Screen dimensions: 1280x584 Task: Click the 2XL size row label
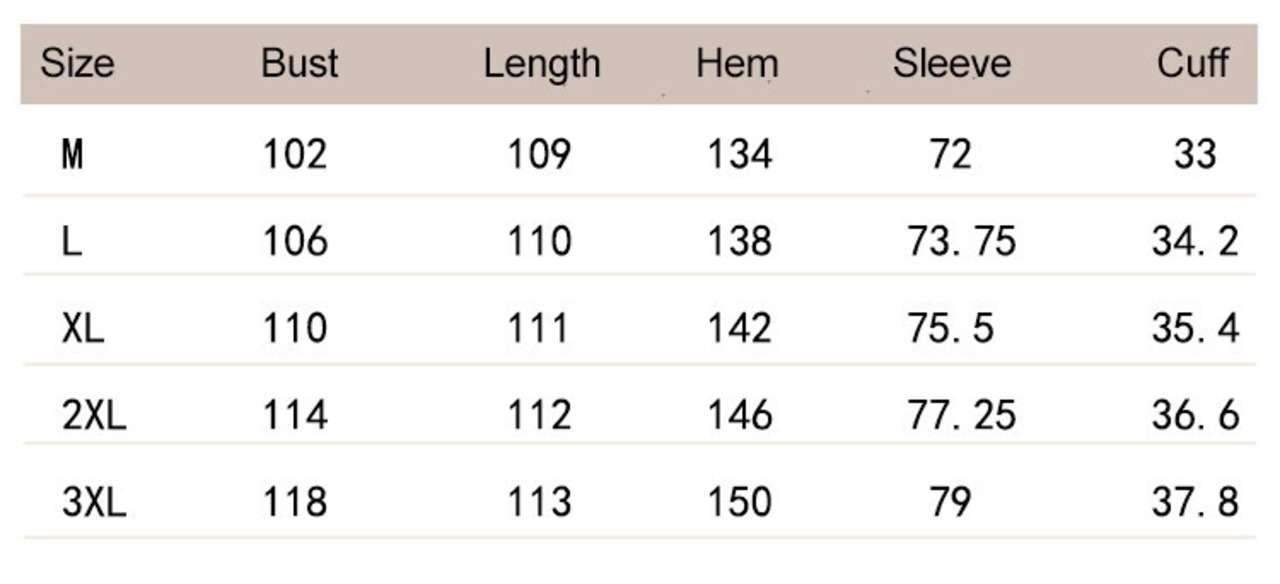tap(94, 415)
